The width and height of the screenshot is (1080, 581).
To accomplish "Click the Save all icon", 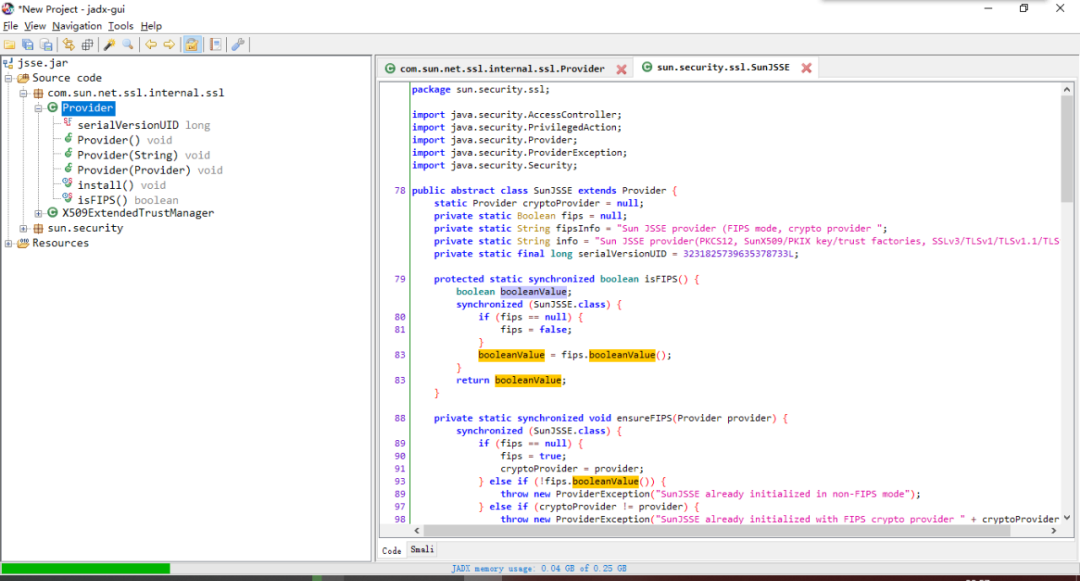I will tap(28, 45).
